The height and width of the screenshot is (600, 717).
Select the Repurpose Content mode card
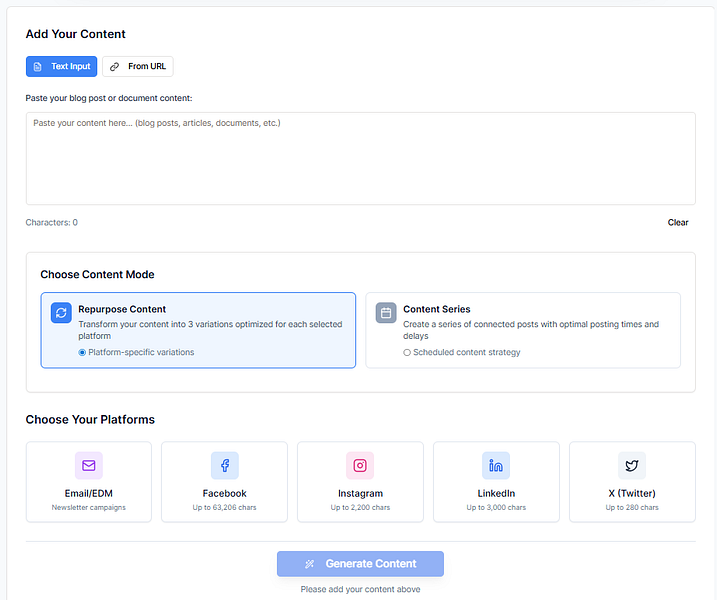point(198,330)
